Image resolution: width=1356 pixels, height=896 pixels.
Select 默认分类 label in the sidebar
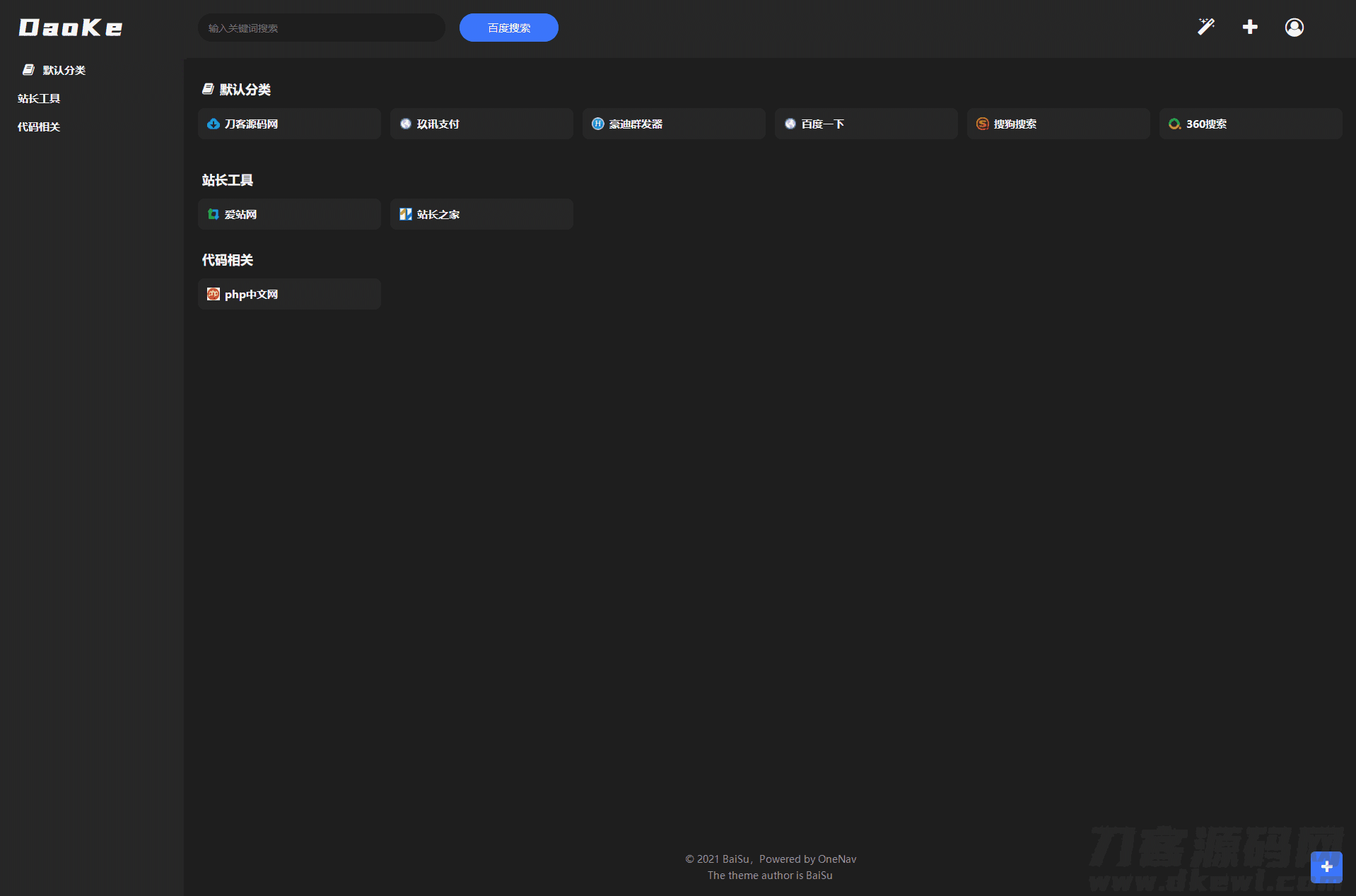(x=64, y=70)
